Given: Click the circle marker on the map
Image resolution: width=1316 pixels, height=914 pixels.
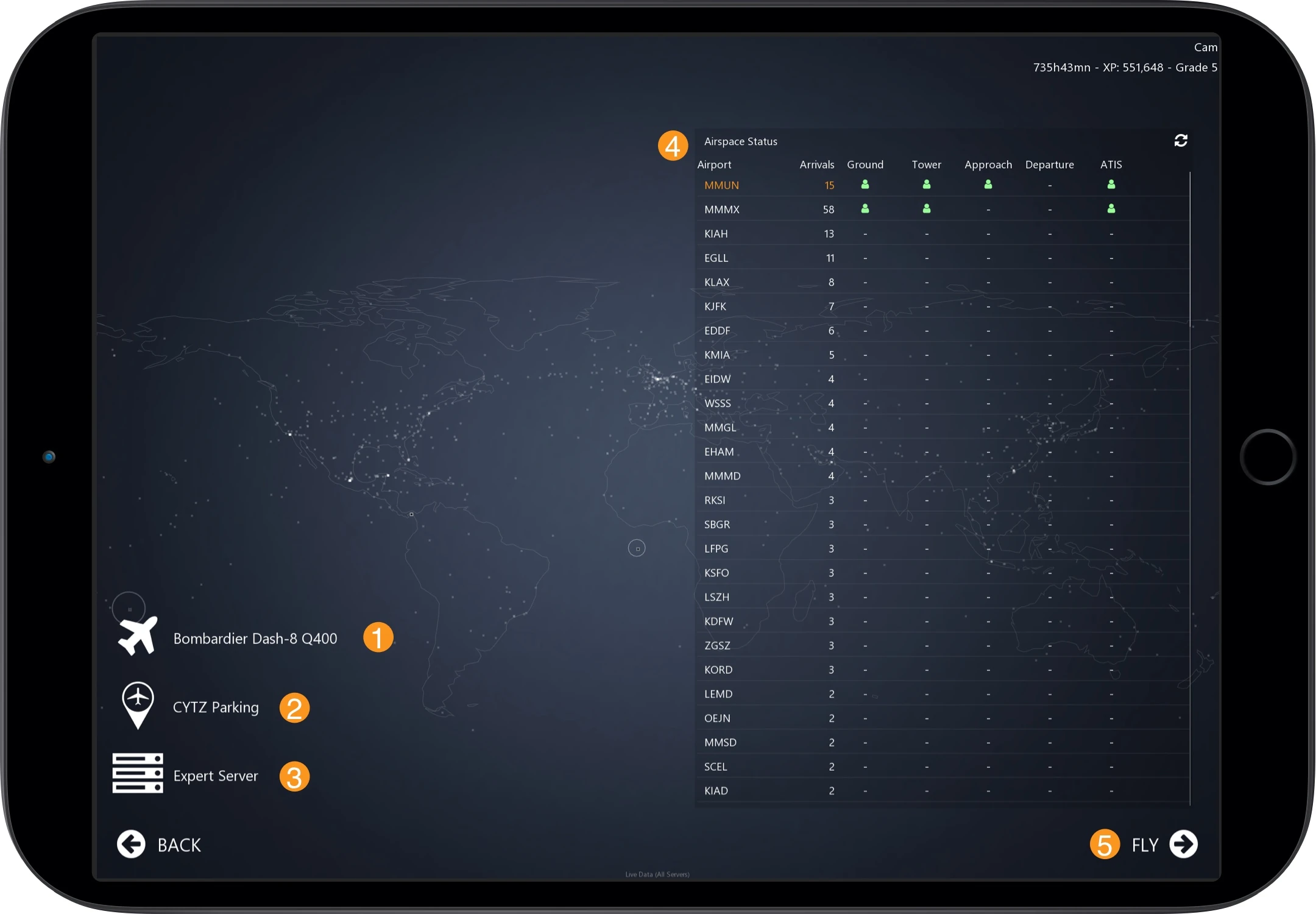Looking at the screenshot, I should click(x=637, y=548).
